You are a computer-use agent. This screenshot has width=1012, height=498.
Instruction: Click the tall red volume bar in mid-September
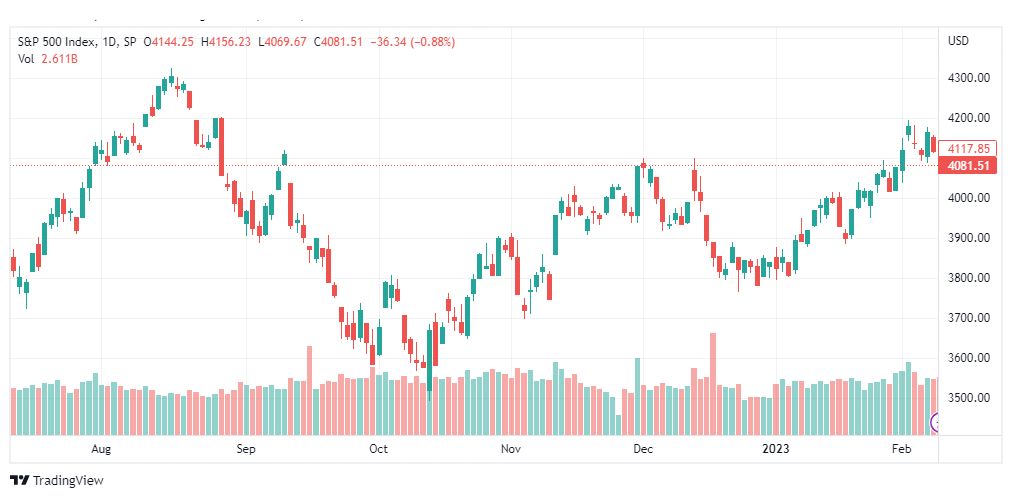point(309,390)
